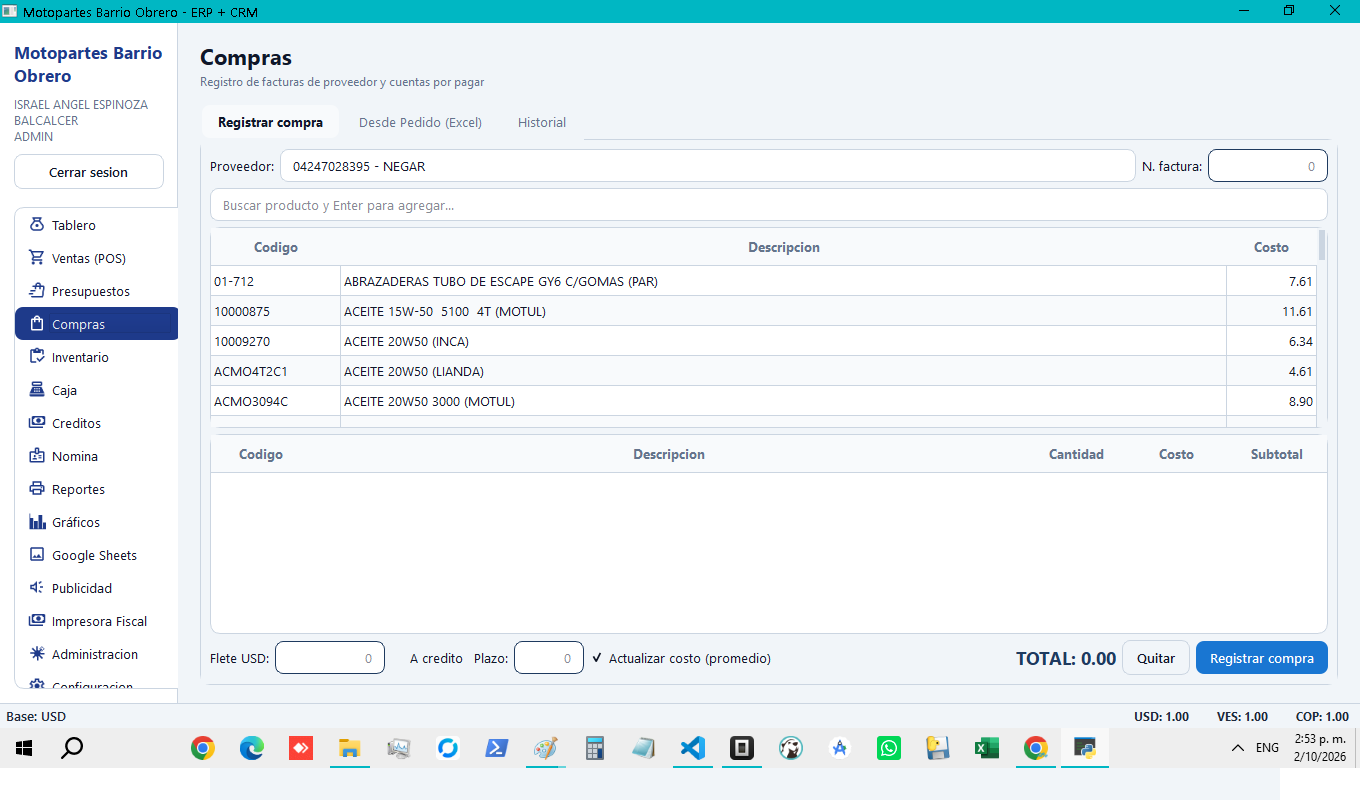Click product code 10009270
1360x800 pixels.
coord(242,341)
